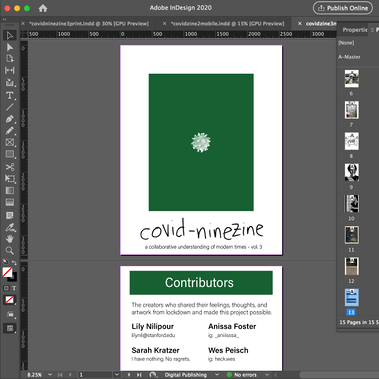This screenshot has width=379, height=379.
Task: Select the Page tool
Action: point(10,59)
